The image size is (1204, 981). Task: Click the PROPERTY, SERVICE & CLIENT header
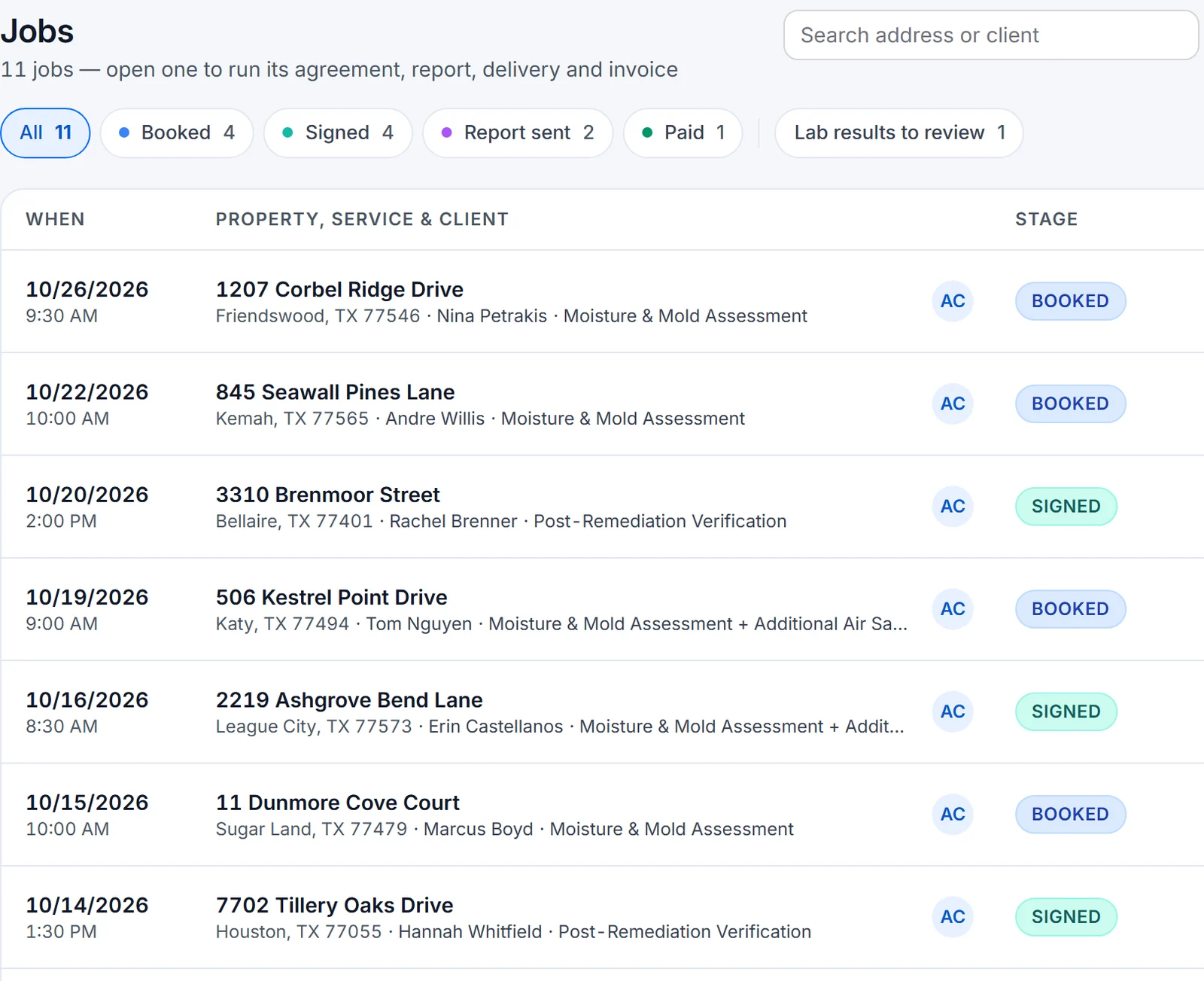click(x=362, y=220)
